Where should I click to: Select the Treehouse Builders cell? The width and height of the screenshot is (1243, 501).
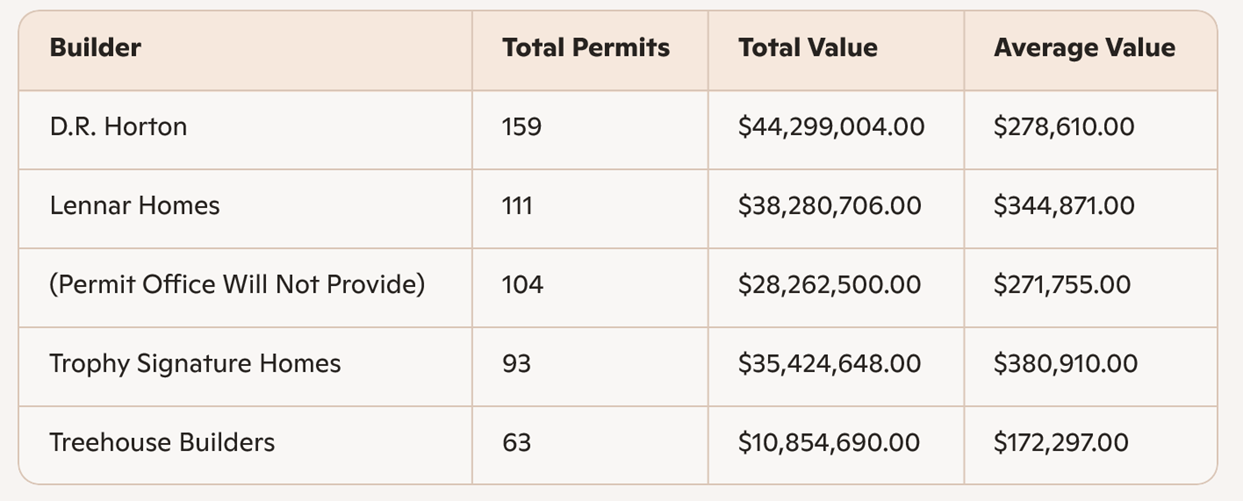pyautogui.click(x=162, y=442)
